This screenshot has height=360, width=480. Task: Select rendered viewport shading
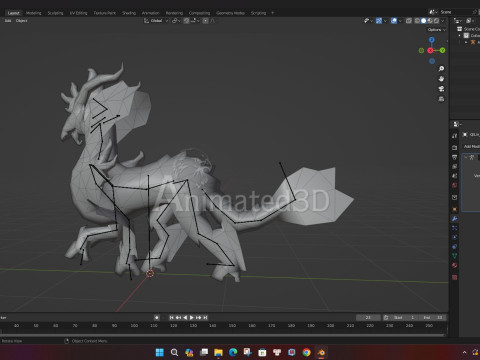tap(436, 21)
